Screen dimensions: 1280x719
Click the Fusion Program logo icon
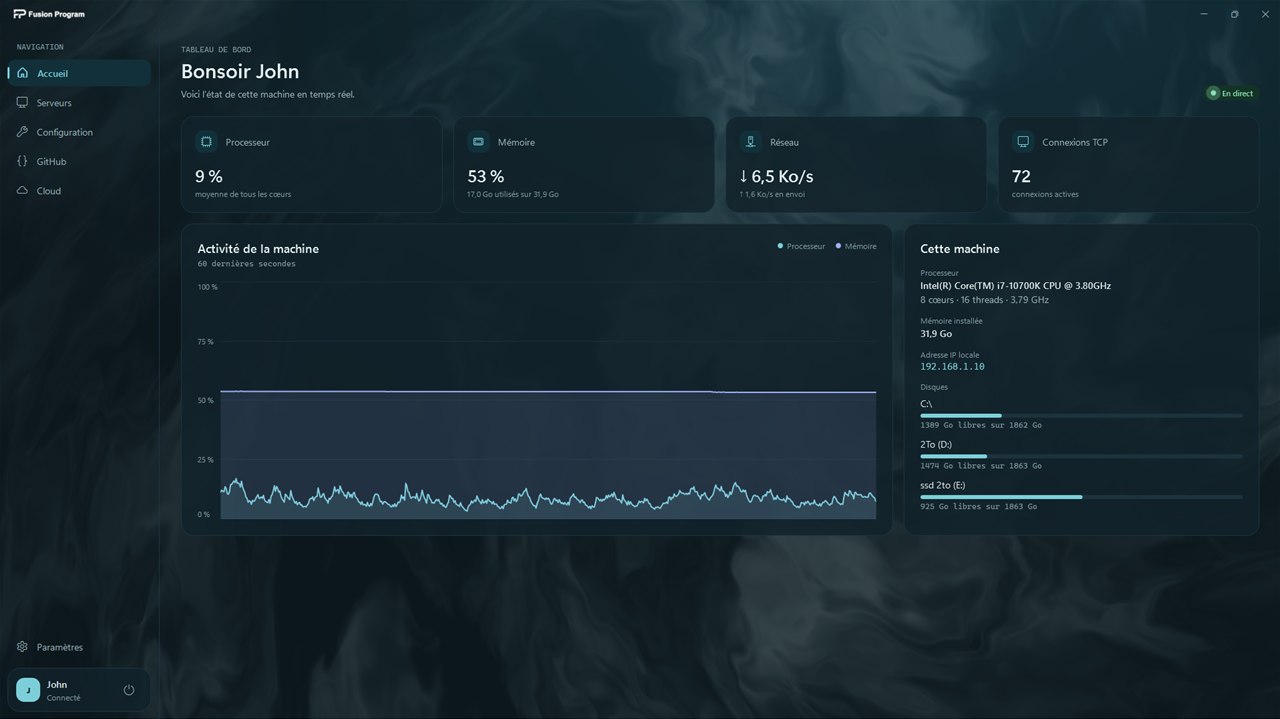point(19,14)
